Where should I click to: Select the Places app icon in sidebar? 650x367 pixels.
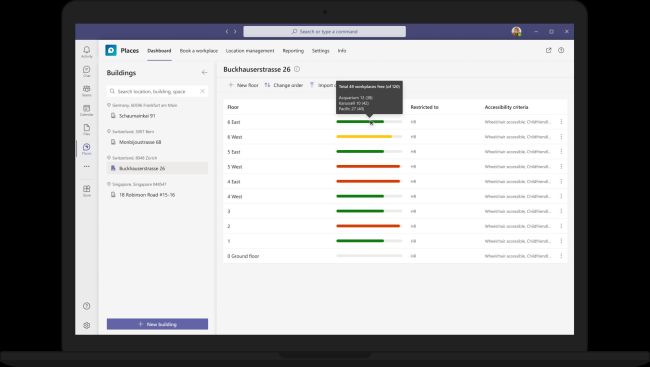(x=87, y=149)
